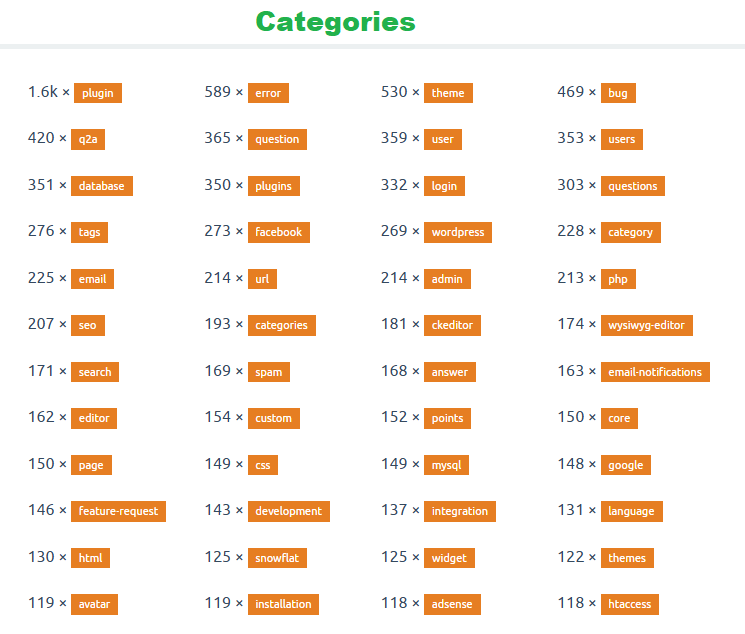745x634 pixels.
Task: Open the htaccess tag
Action: click(630, 604)
